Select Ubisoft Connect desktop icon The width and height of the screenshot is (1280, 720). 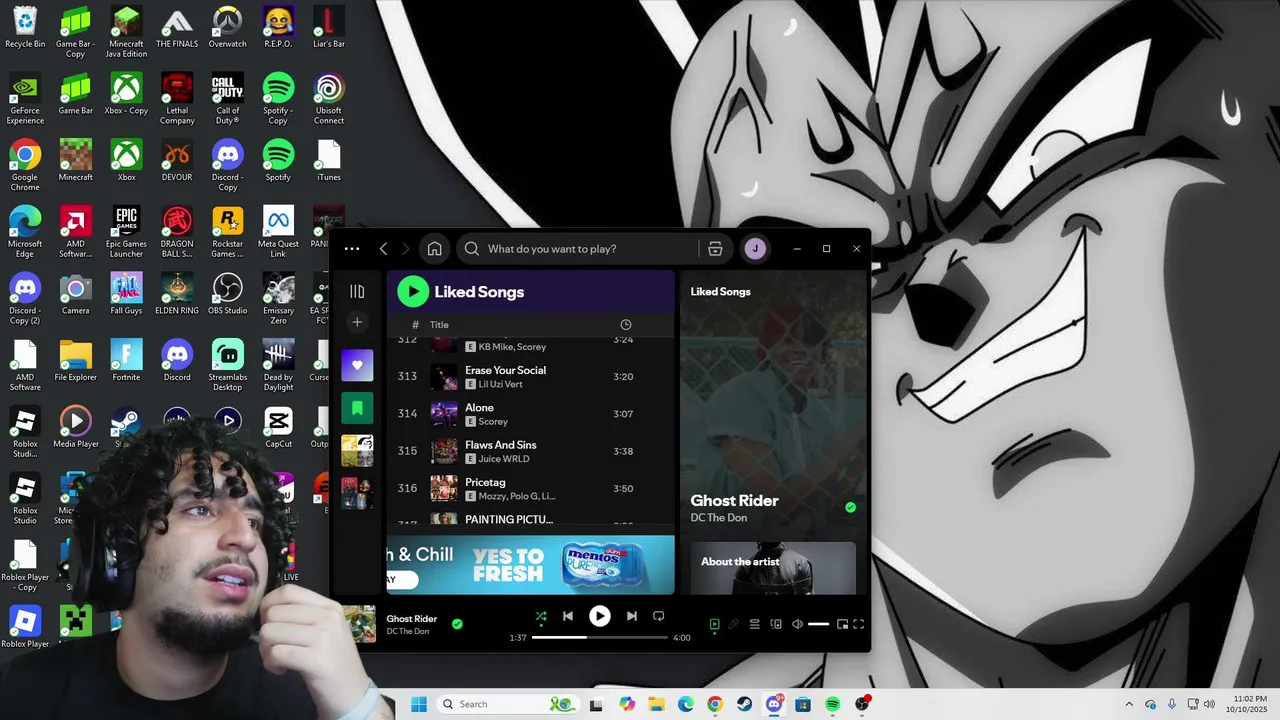coord(329,99)
